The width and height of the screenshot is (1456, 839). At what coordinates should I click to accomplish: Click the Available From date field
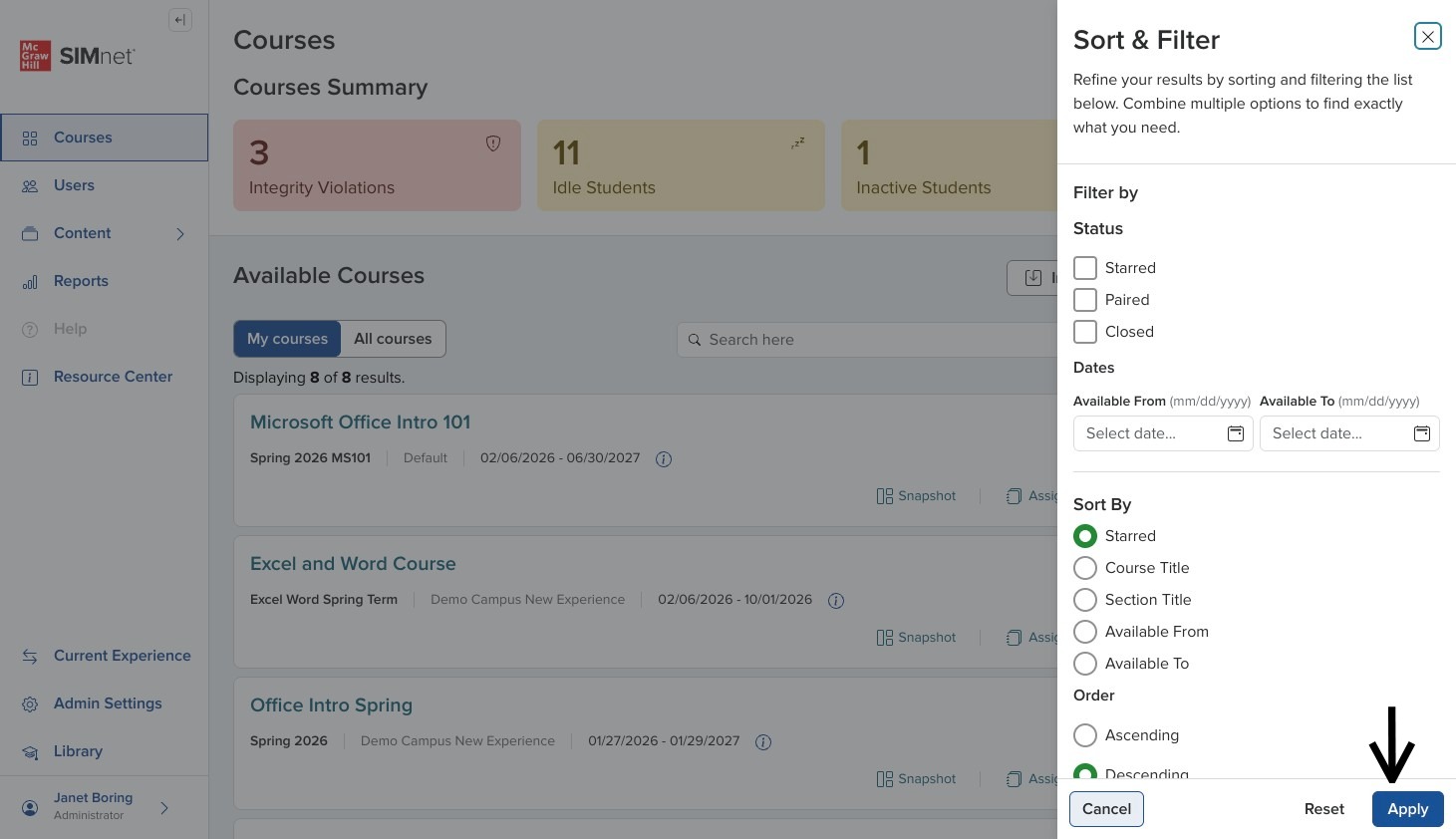click(1163, 433)
